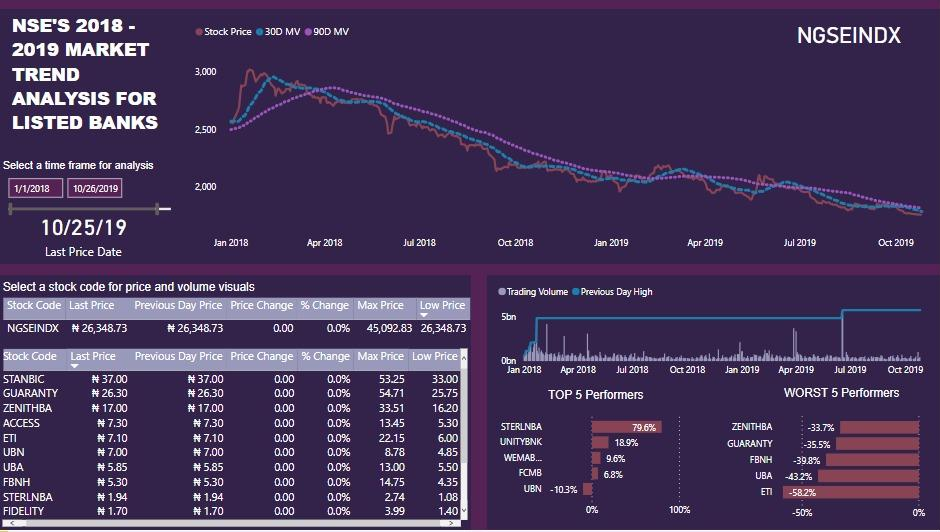Select the end date field showing 10/26/2019
The image size is (940, 532).
94,188
